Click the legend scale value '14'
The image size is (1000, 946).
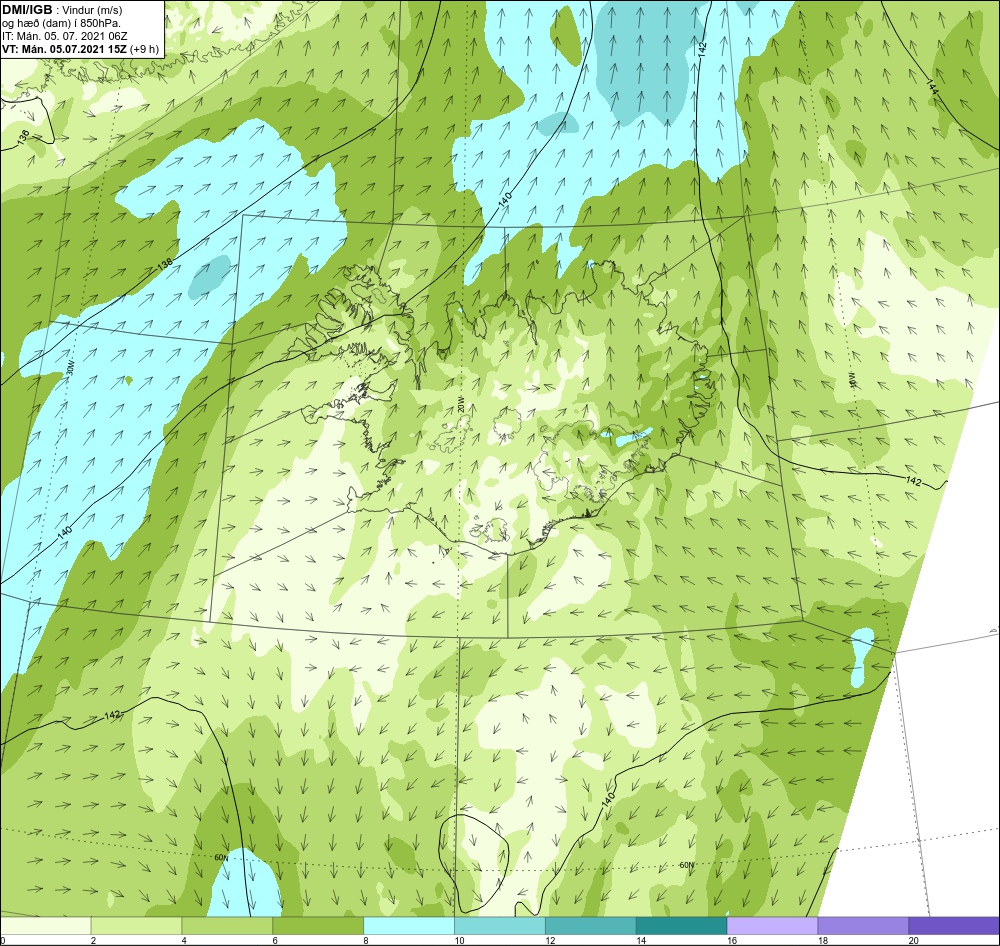pyautogui.click(x=640, y=940)
